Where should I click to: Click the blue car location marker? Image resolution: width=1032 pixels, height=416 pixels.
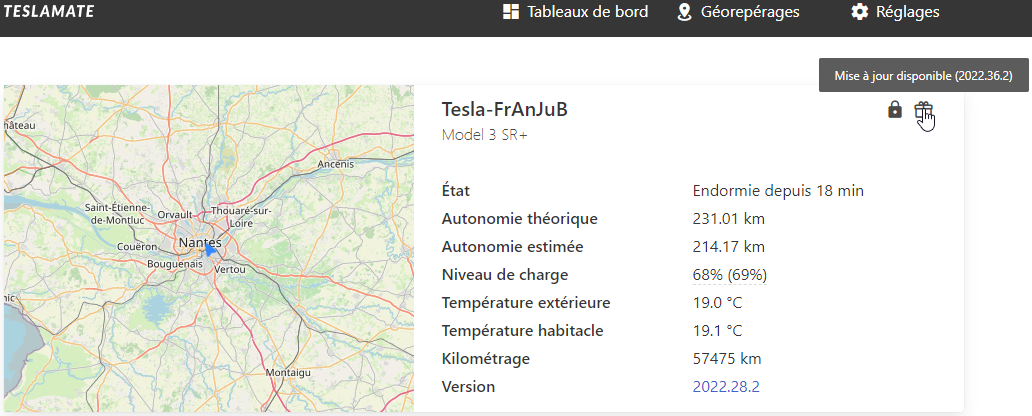(x=210, y=250)
